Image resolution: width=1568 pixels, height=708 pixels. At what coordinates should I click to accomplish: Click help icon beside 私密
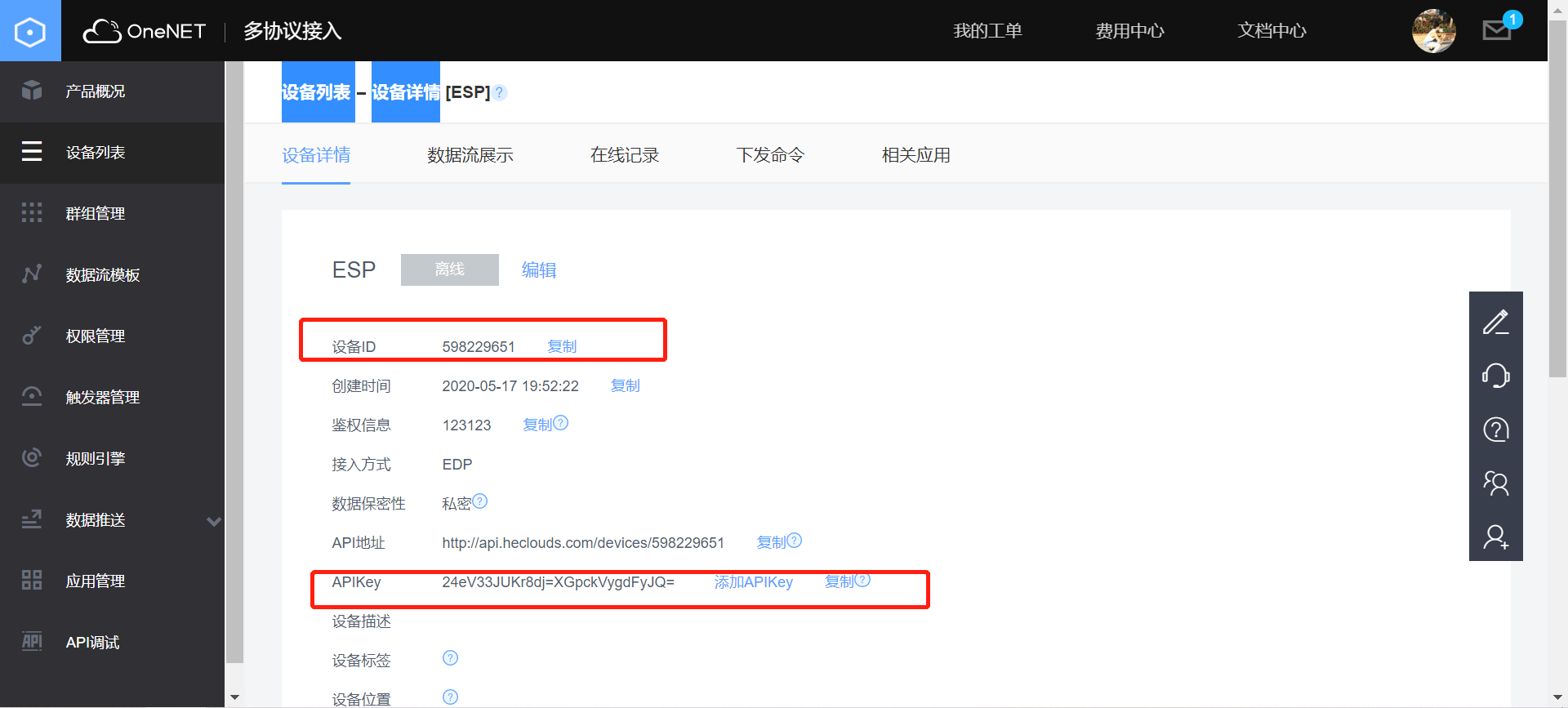(x=480, y=501)
